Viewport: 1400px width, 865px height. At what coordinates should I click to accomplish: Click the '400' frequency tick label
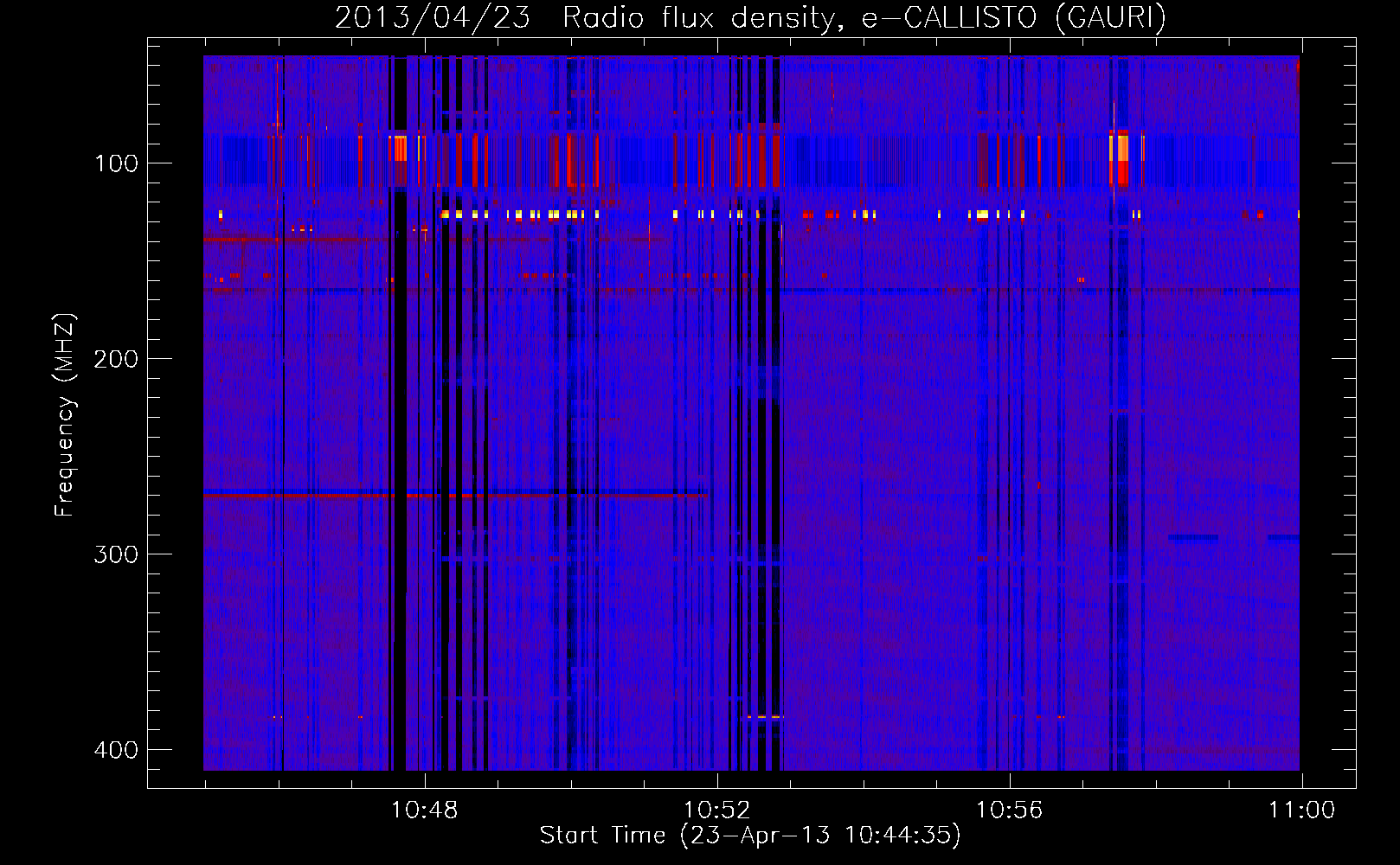116,750
